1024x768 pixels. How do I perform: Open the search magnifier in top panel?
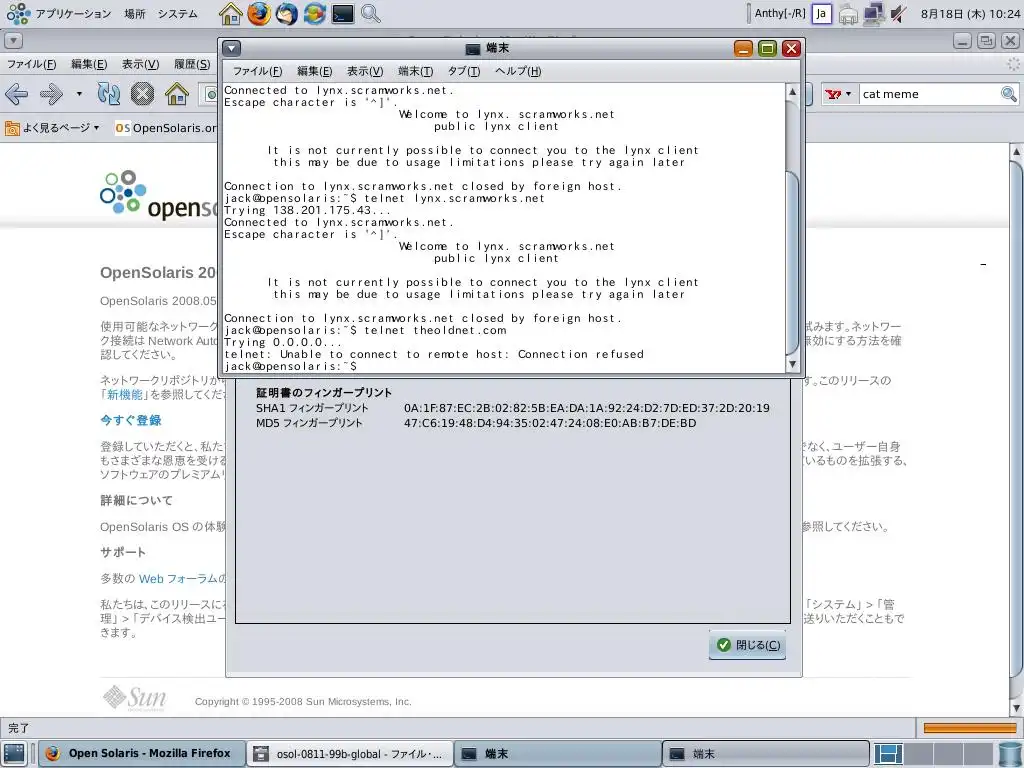pyautogui.click(x=370, y=14)
